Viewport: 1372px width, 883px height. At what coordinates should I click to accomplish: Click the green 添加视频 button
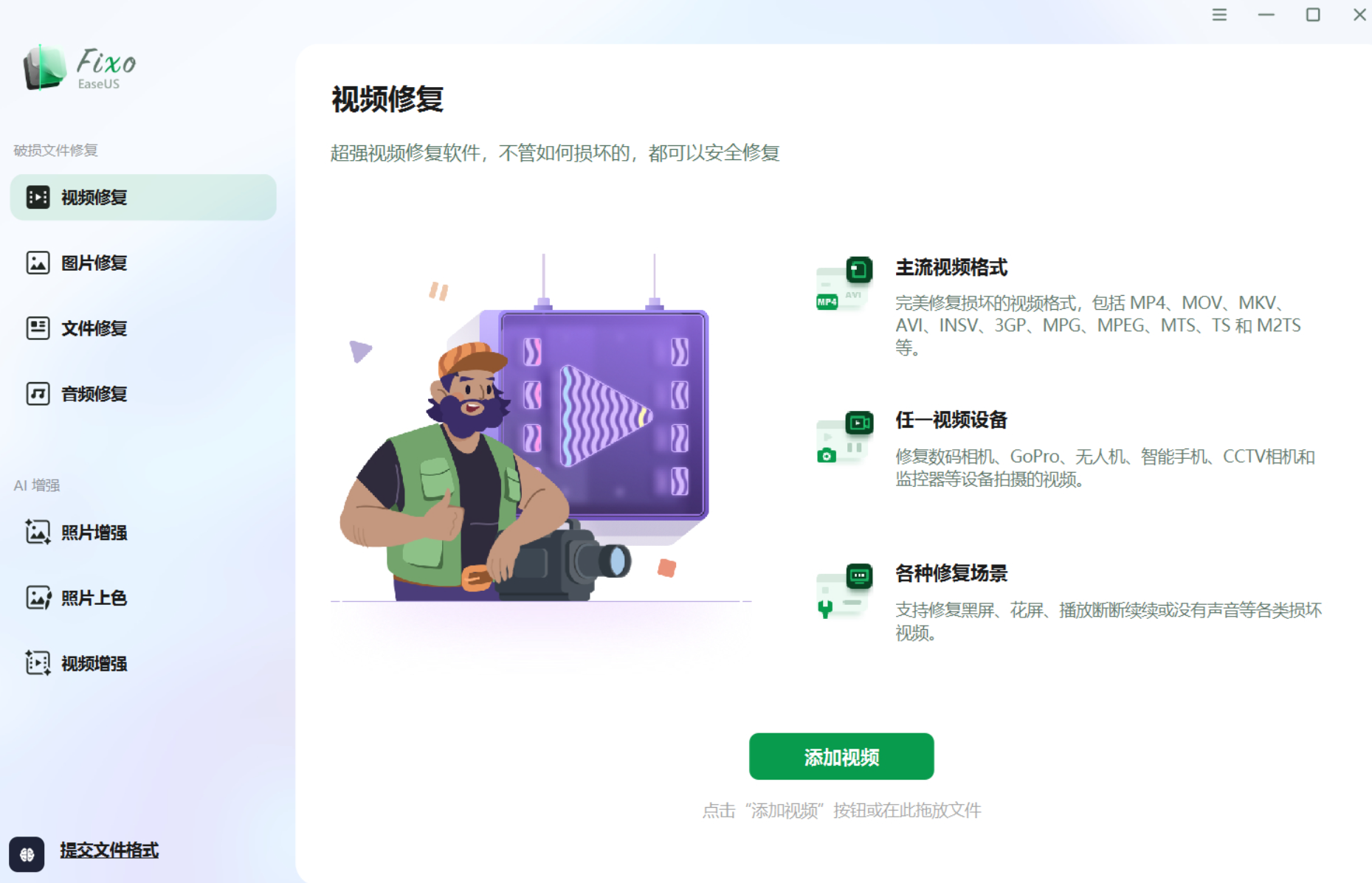(841, 756)
